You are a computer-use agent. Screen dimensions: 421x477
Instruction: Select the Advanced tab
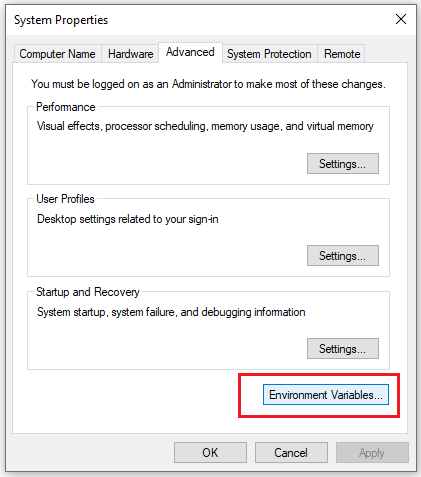pos(190,52)
